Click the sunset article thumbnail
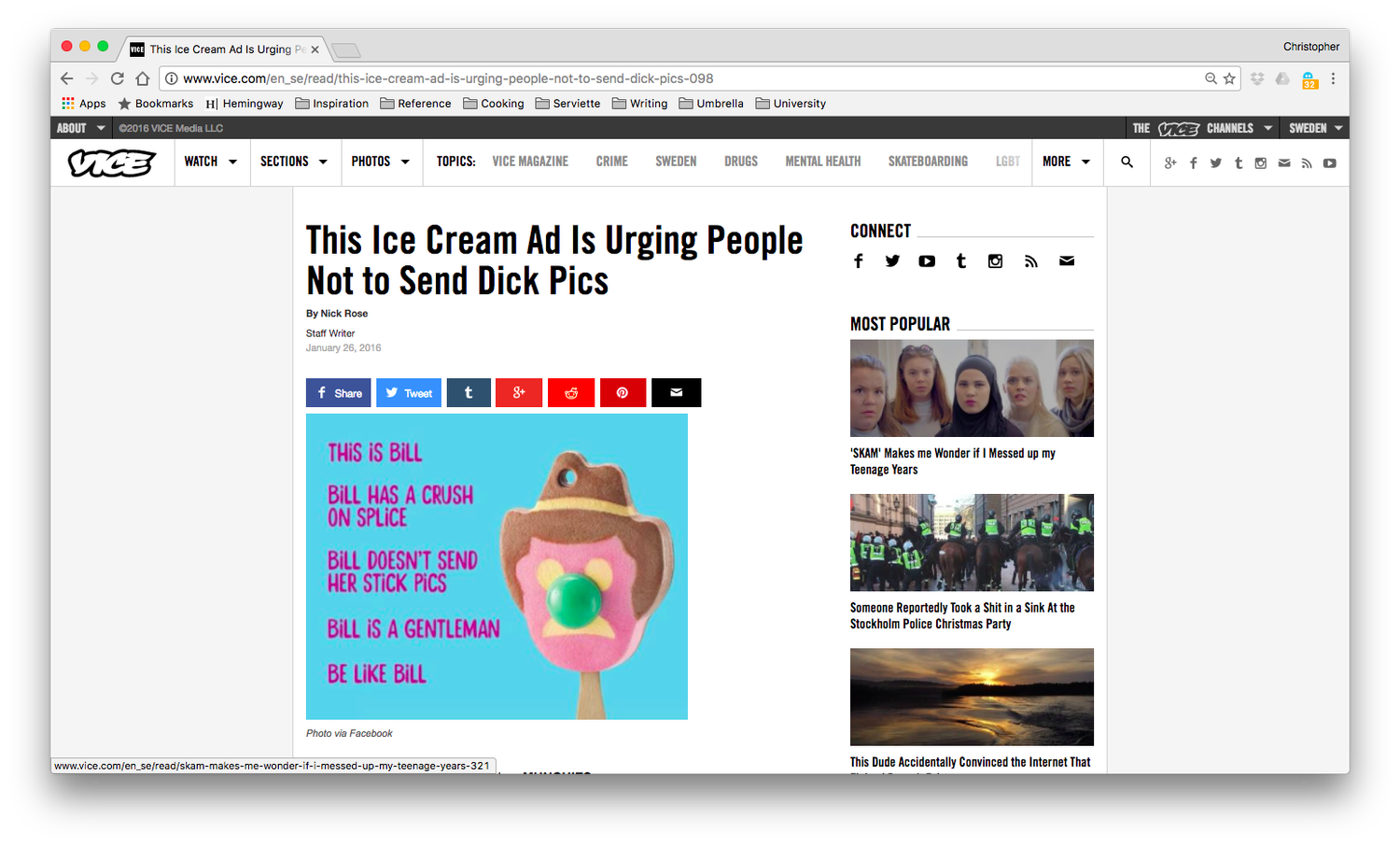Screen dimensions: 1400x846 (972, 697)
